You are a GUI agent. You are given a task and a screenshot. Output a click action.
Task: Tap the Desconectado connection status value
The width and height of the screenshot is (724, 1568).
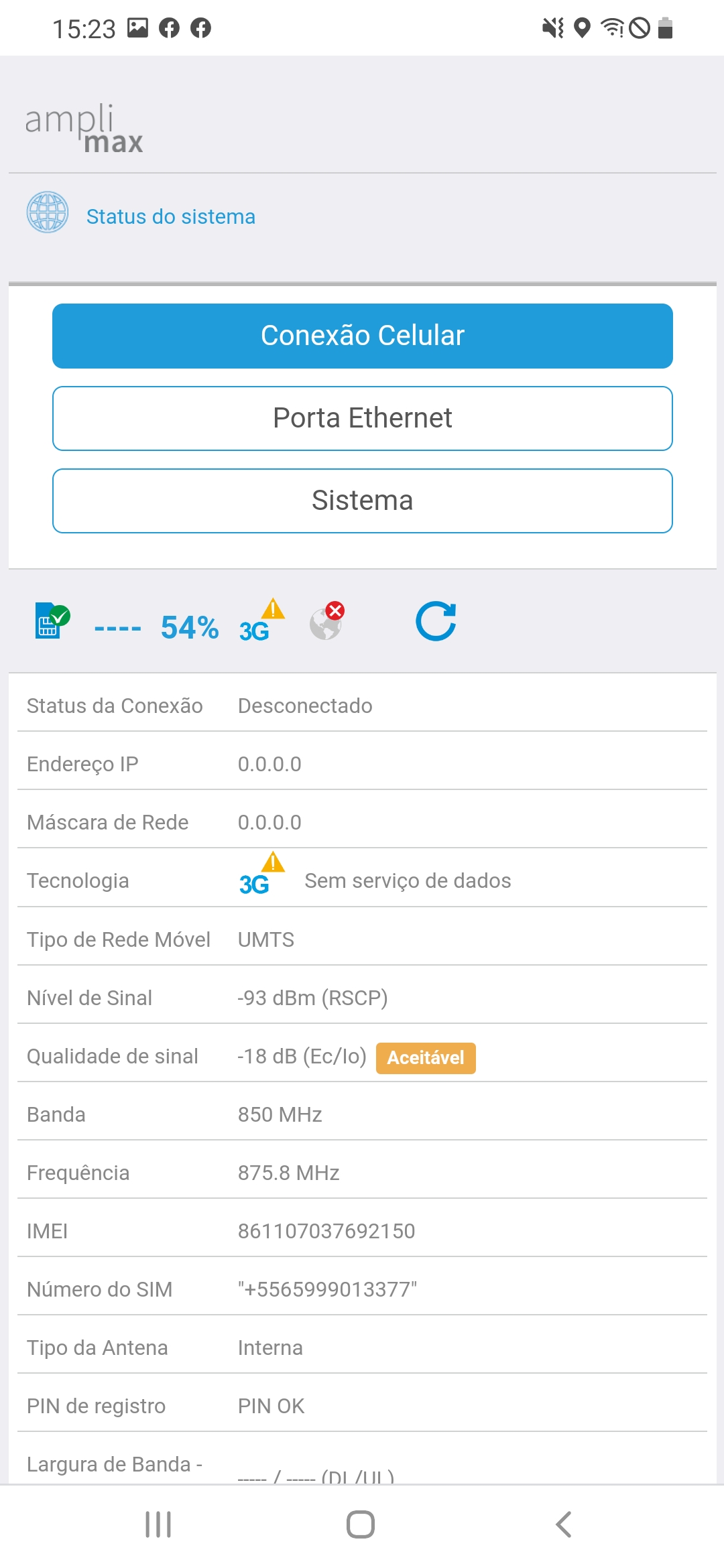[x=305, y=706]
